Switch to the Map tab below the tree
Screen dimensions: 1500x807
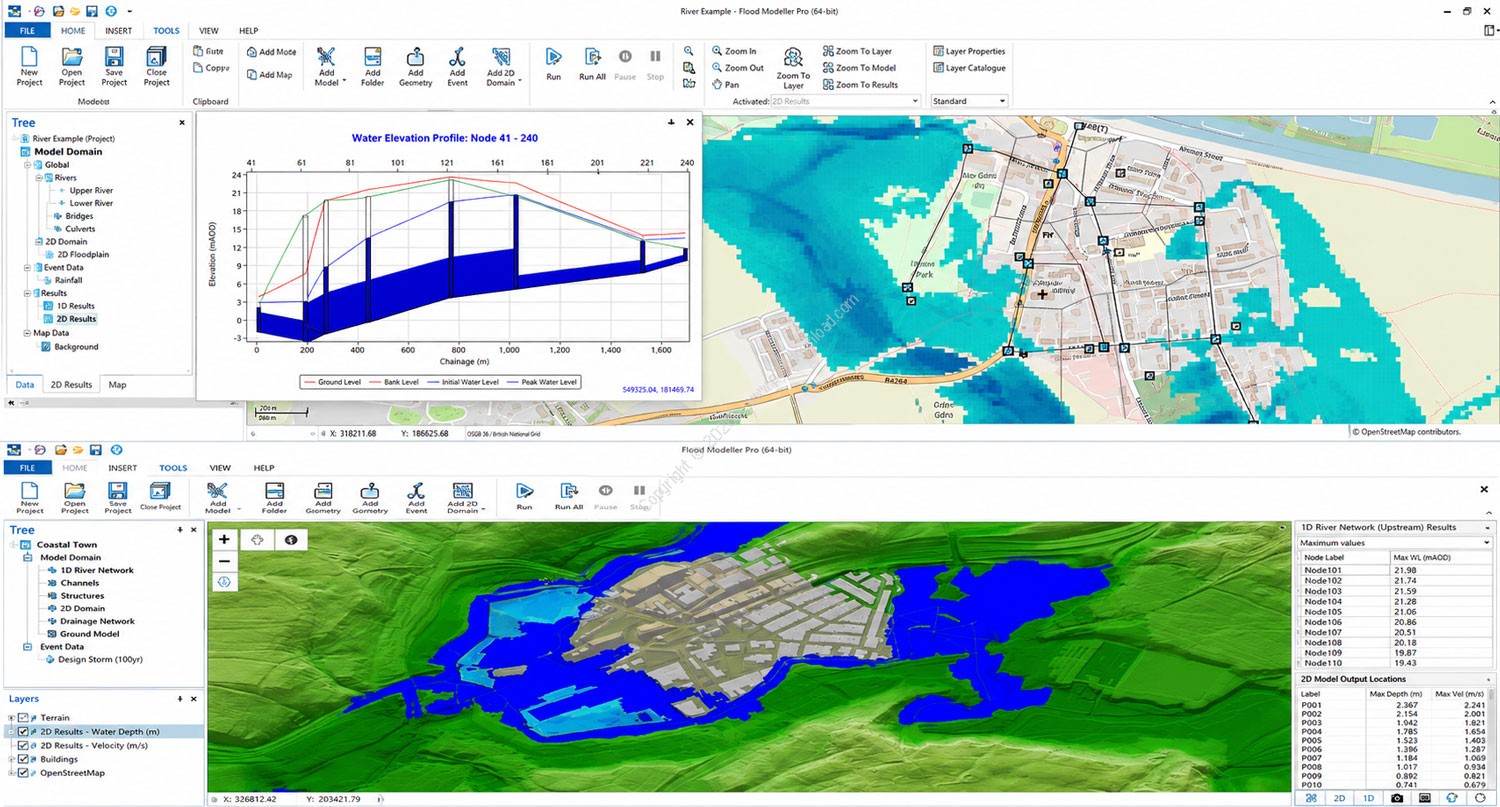point(117,385)
